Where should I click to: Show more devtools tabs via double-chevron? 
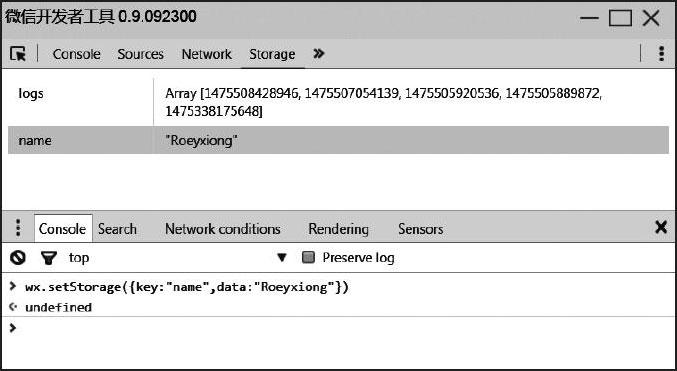[x=319, y=54]
